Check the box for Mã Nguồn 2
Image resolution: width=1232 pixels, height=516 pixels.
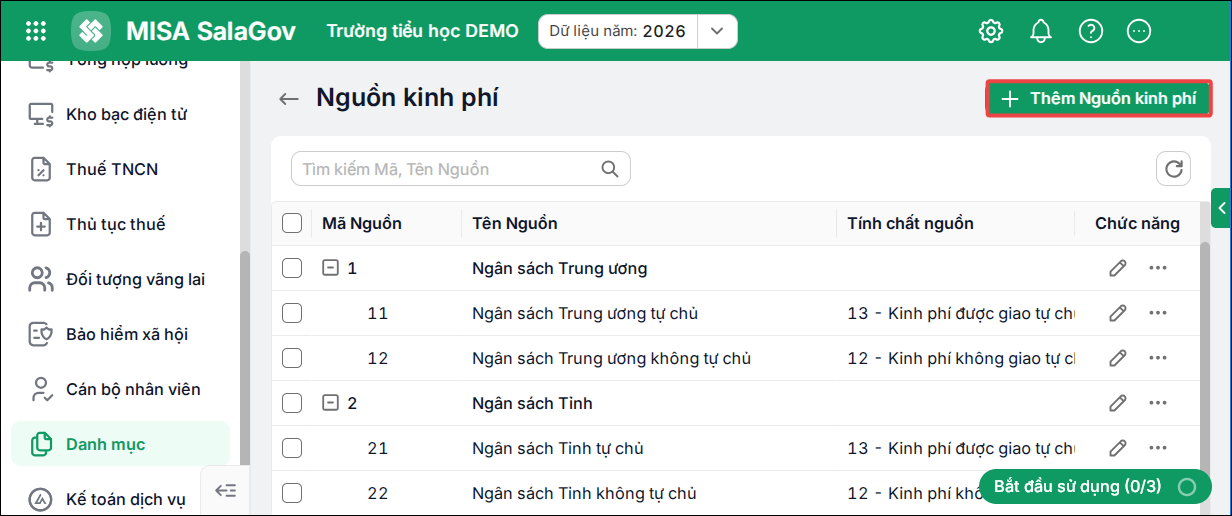(292, 403)
